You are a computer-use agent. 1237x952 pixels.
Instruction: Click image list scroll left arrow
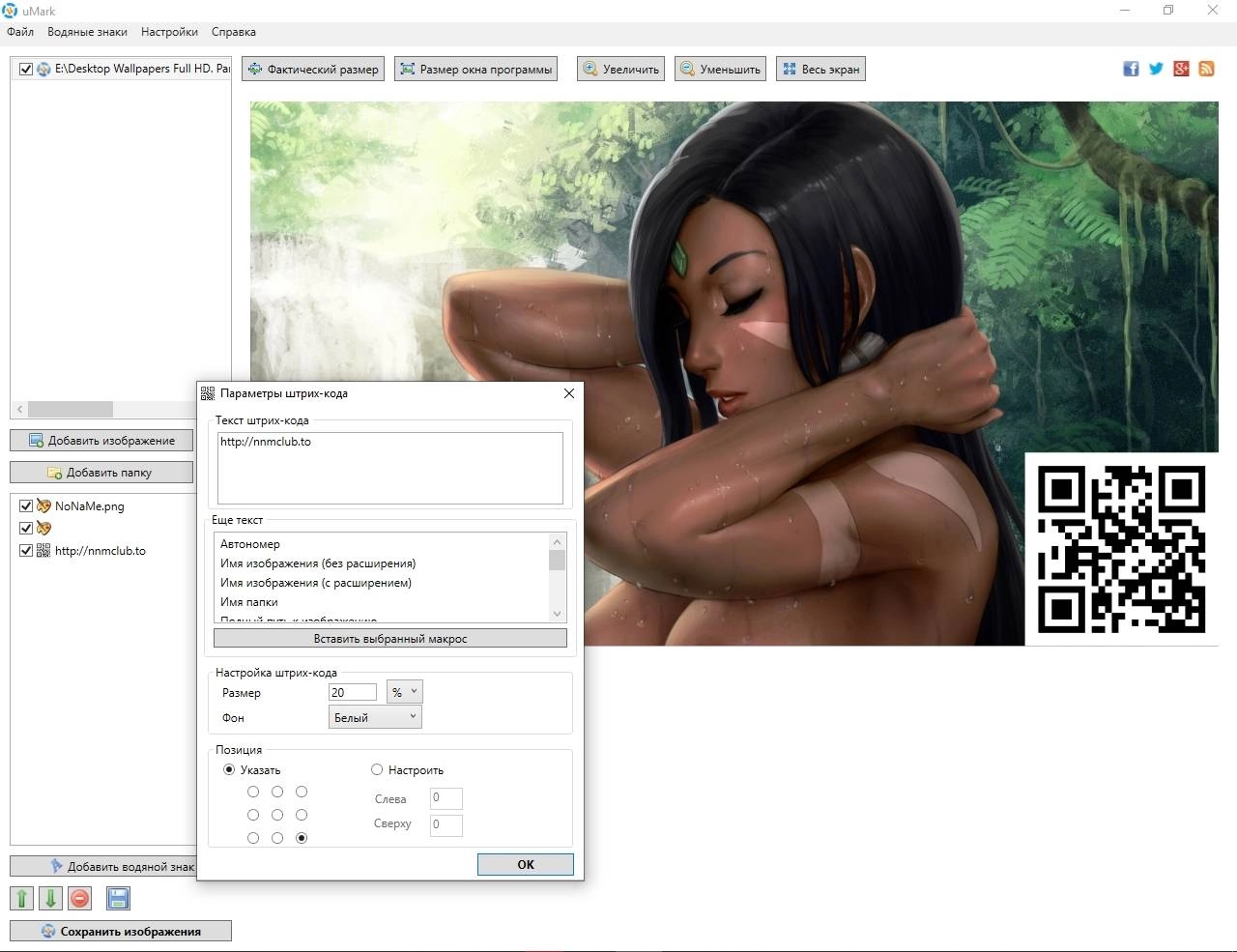(19, 410)
